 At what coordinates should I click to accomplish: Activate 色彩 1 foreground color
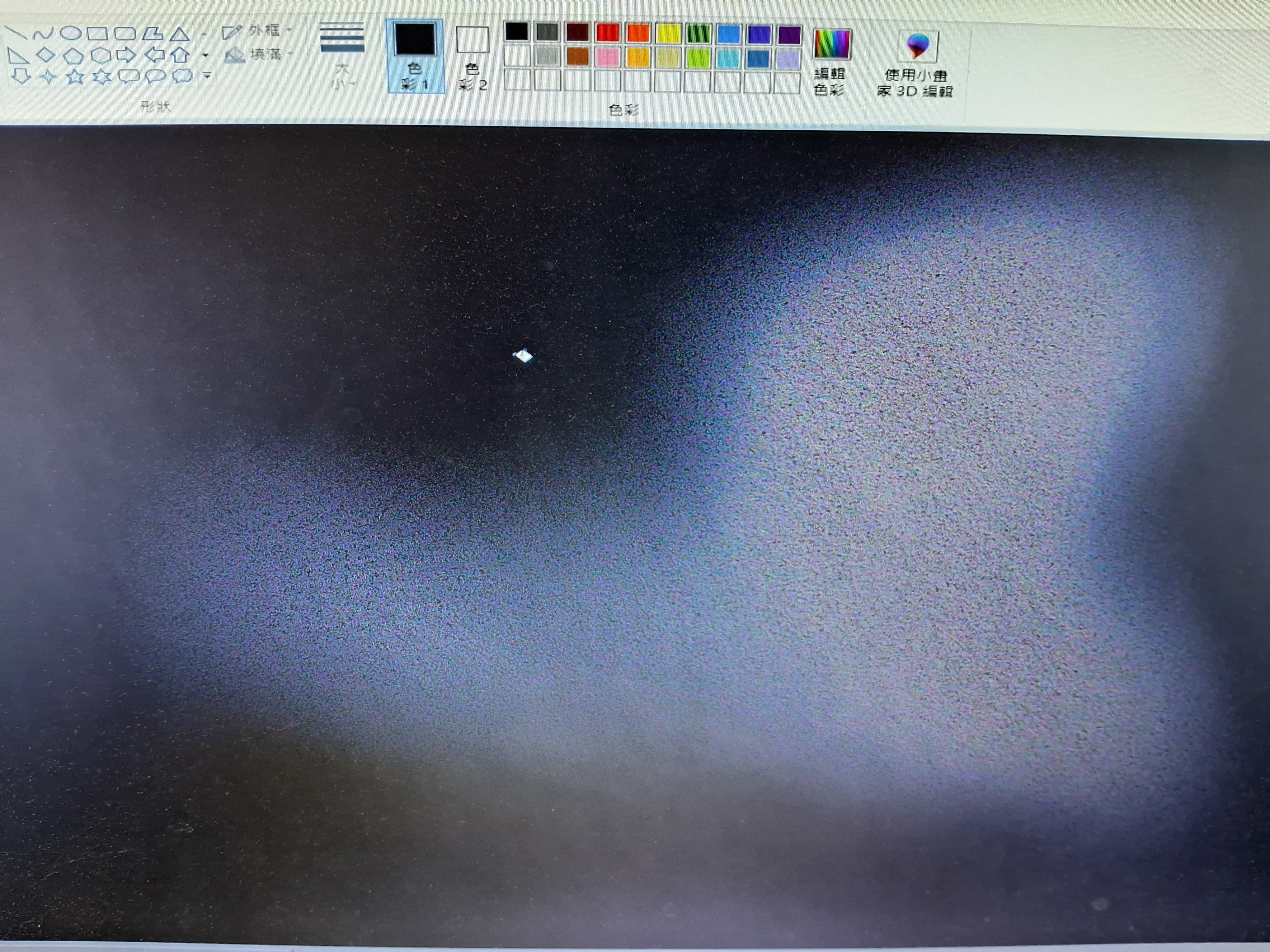tap(415, 56)
